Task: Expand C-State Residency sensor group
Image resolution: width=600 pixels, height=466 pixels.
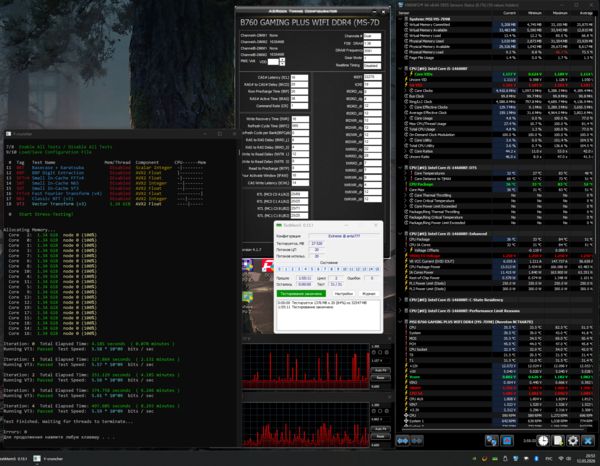Action: tap(401, 300)
